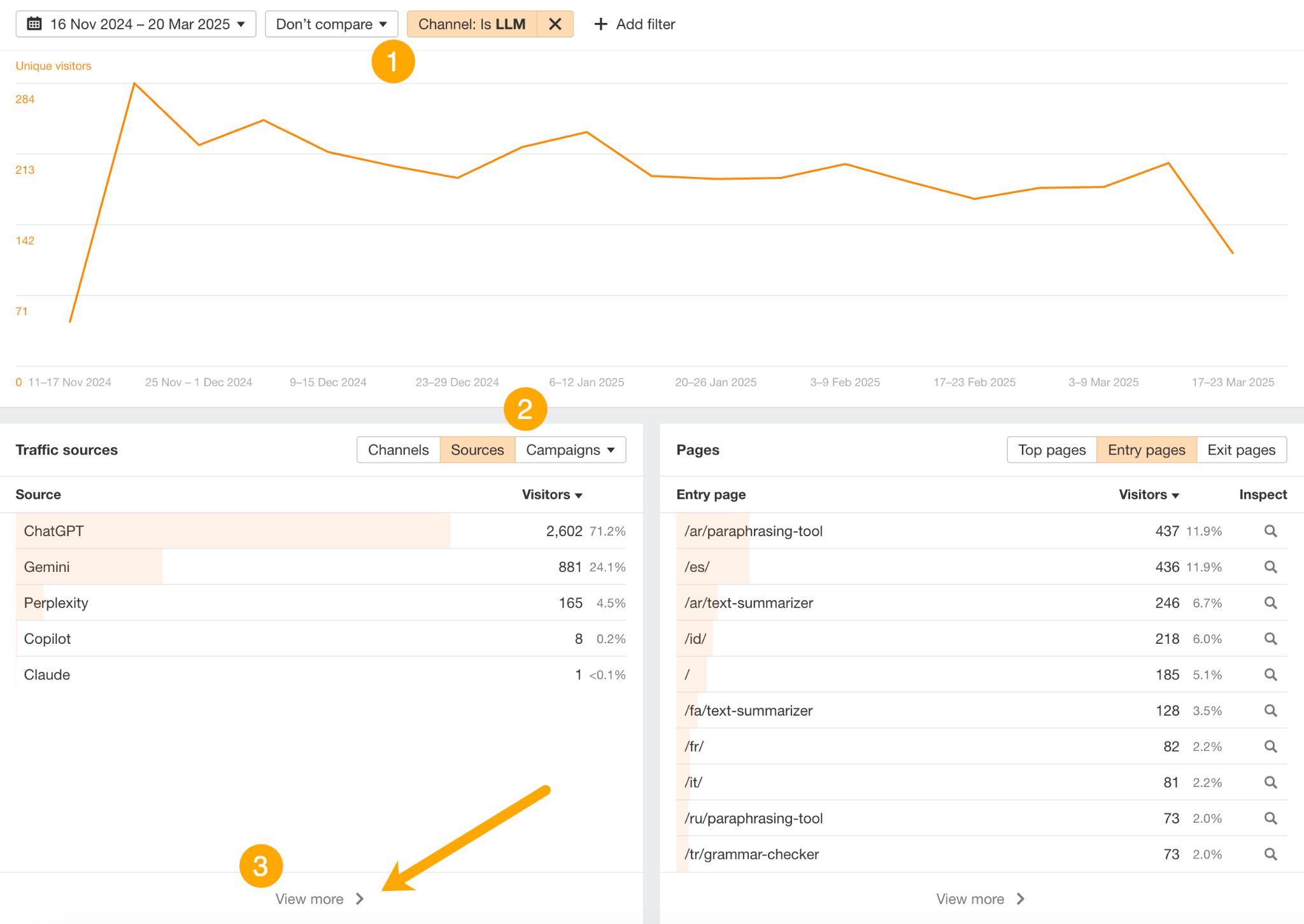
Task: Inspect the /es/ entry page
Action: point(1271,566)
